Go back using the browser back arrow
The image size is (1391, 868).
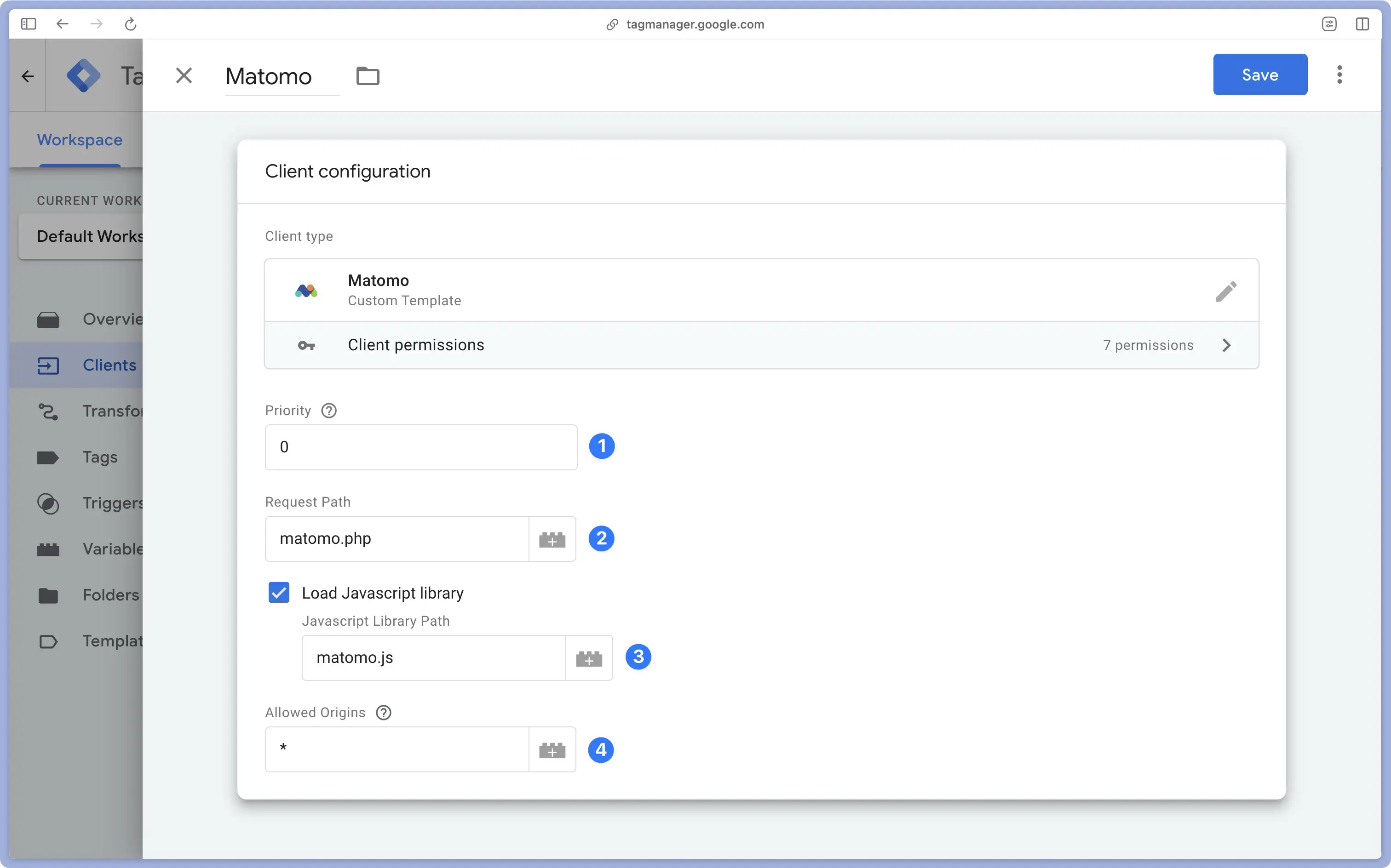[x=63, y=24]
